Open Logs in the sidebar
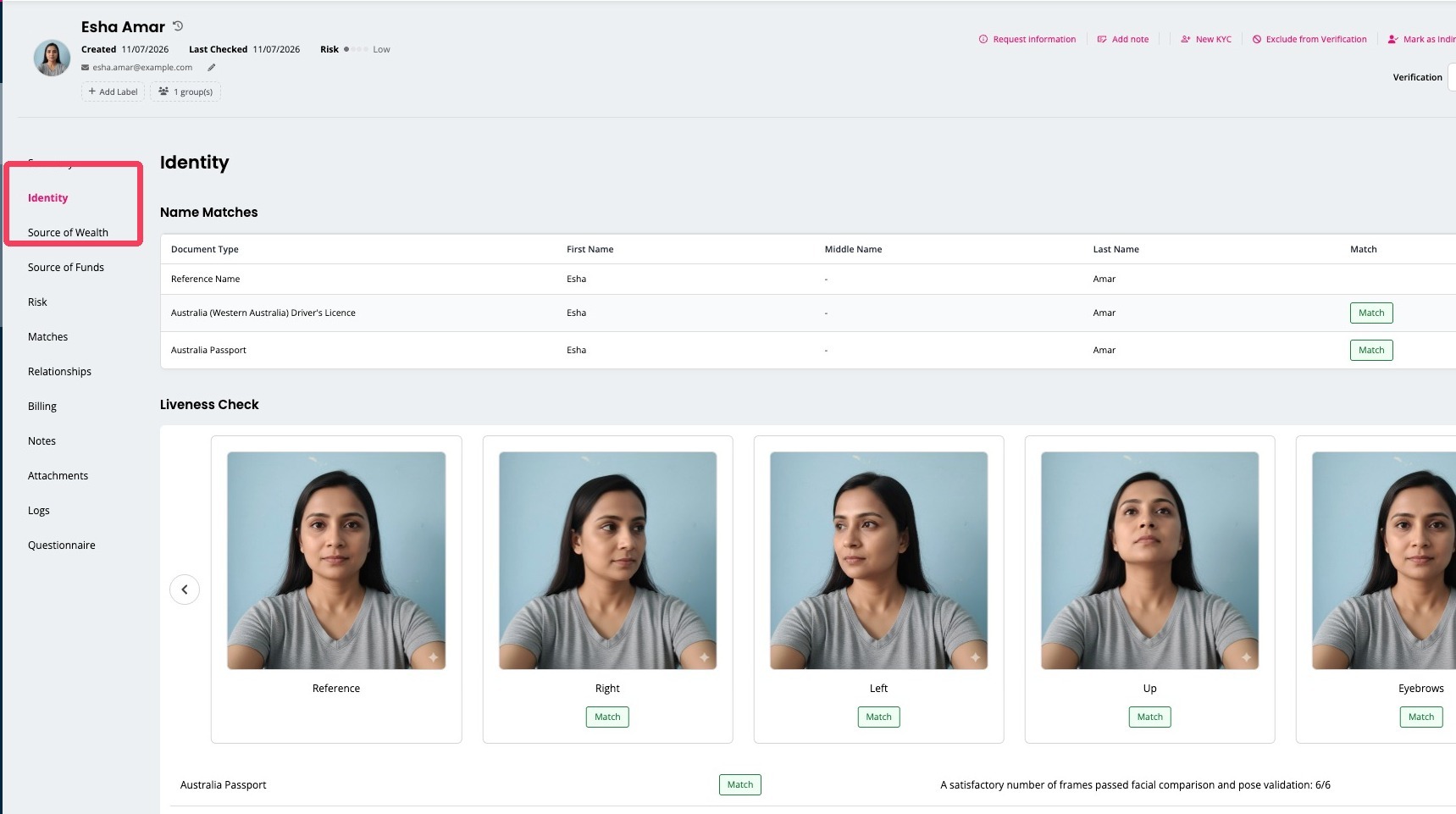The height and width of the screenshot is (814, 1456). point(39,511)
